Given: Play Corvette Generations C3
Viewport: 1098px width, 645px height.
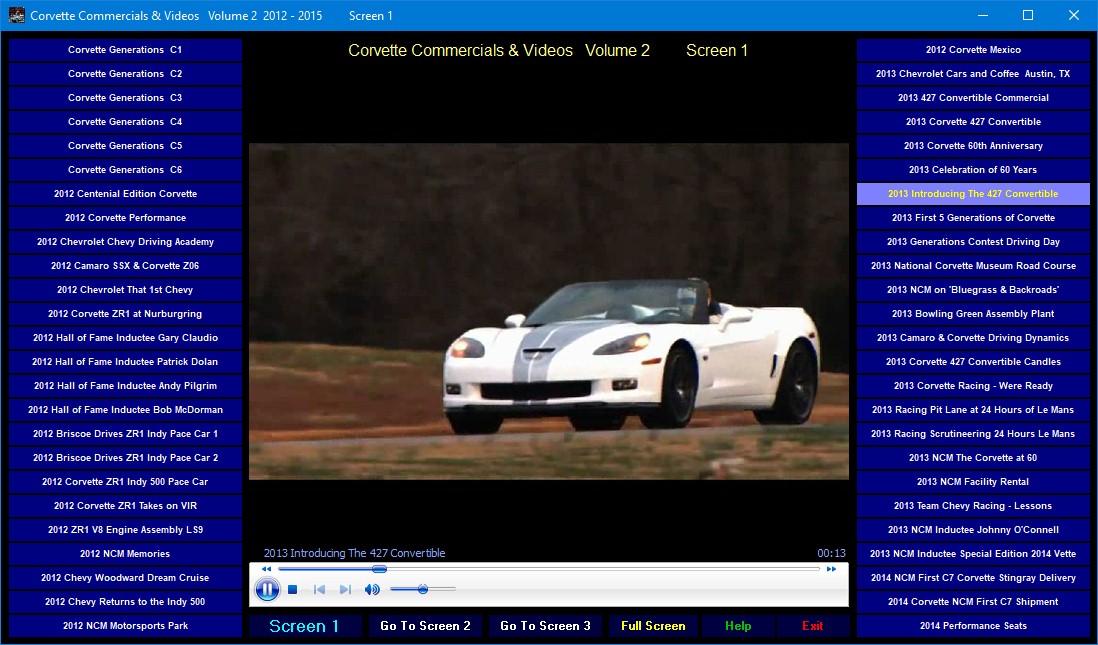Looking at the screenshot, I should (125, 98).
